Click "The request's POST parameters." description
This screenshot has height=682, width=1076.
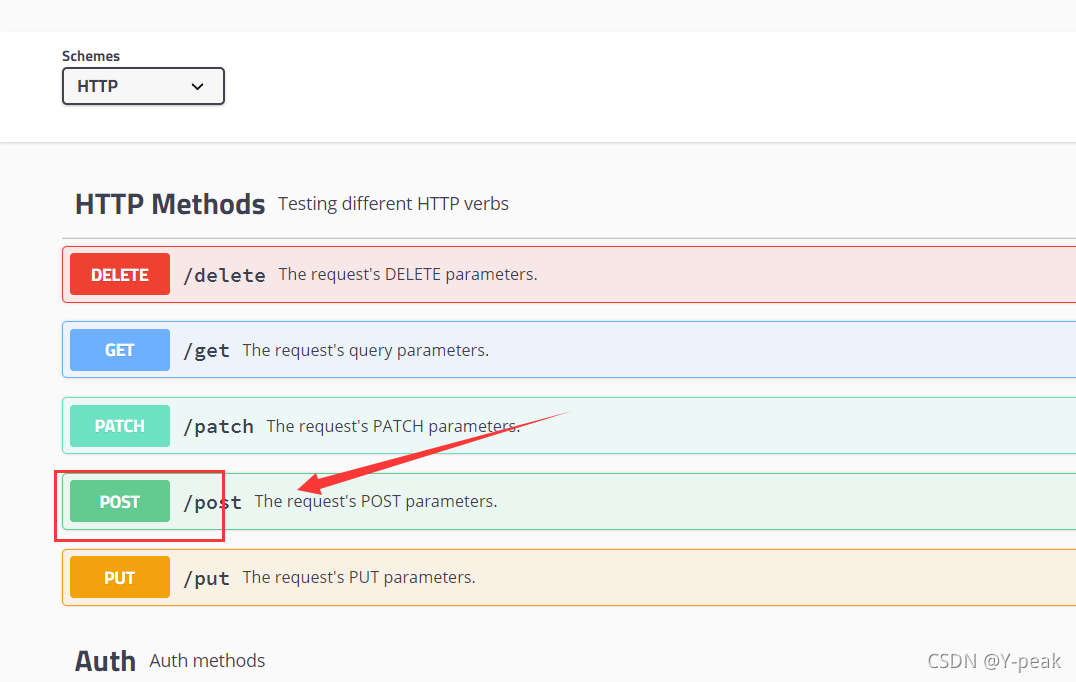pos(376,501)
